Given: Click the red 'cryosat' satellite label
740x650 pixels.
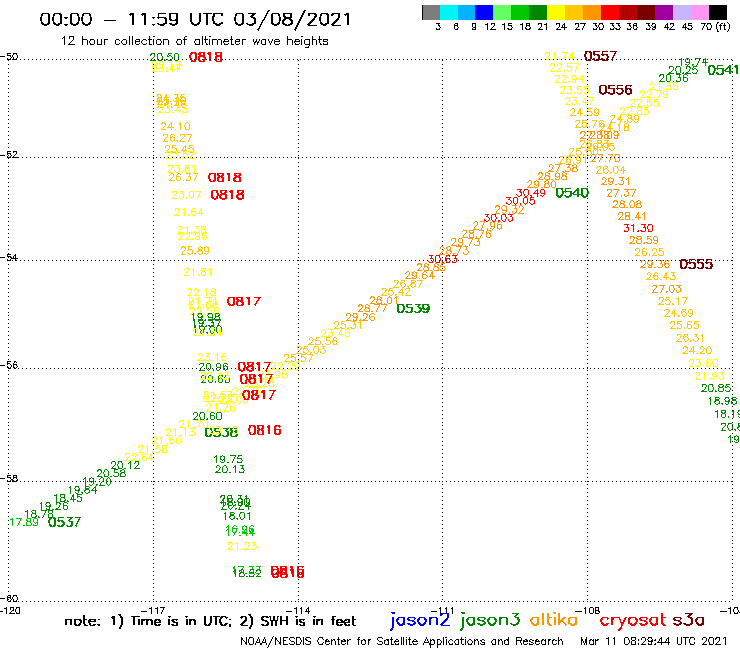Looking at the screenshot, I should (633, 621).
